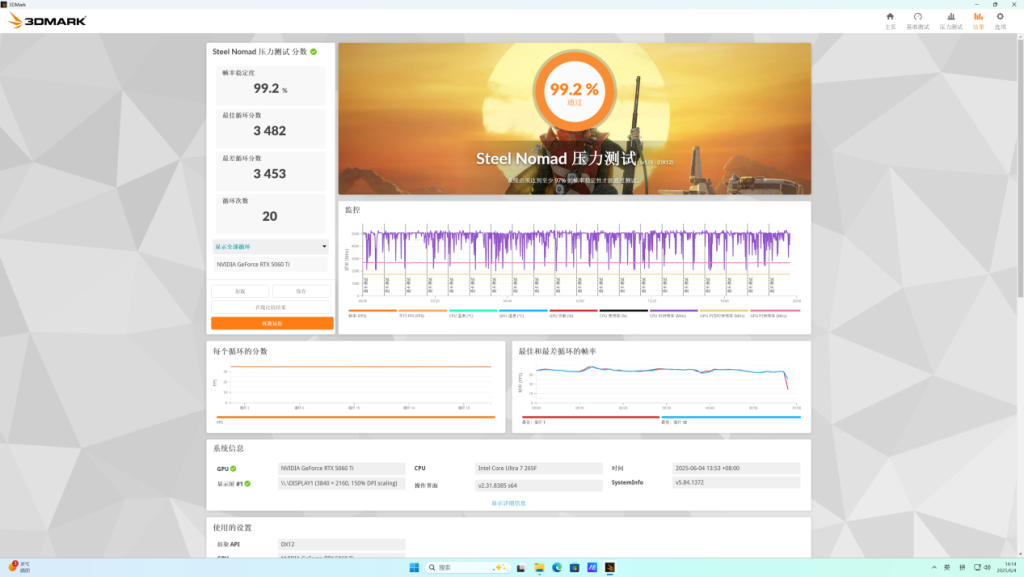
Task: Click the orange run-again button
Action: 272,323
